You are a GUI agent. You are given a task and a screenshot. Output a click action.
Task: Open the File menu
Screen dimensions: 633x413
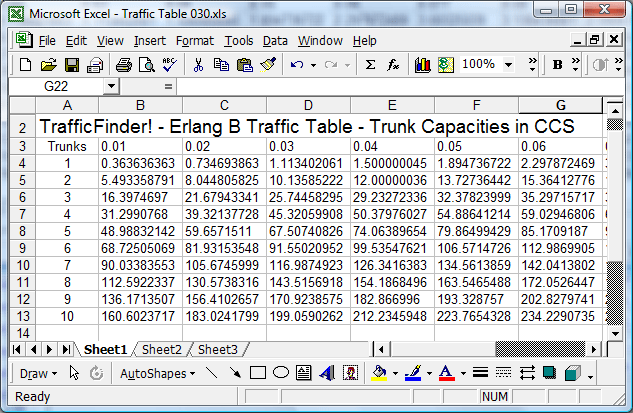pyautogui.click(x=47, y=41)
